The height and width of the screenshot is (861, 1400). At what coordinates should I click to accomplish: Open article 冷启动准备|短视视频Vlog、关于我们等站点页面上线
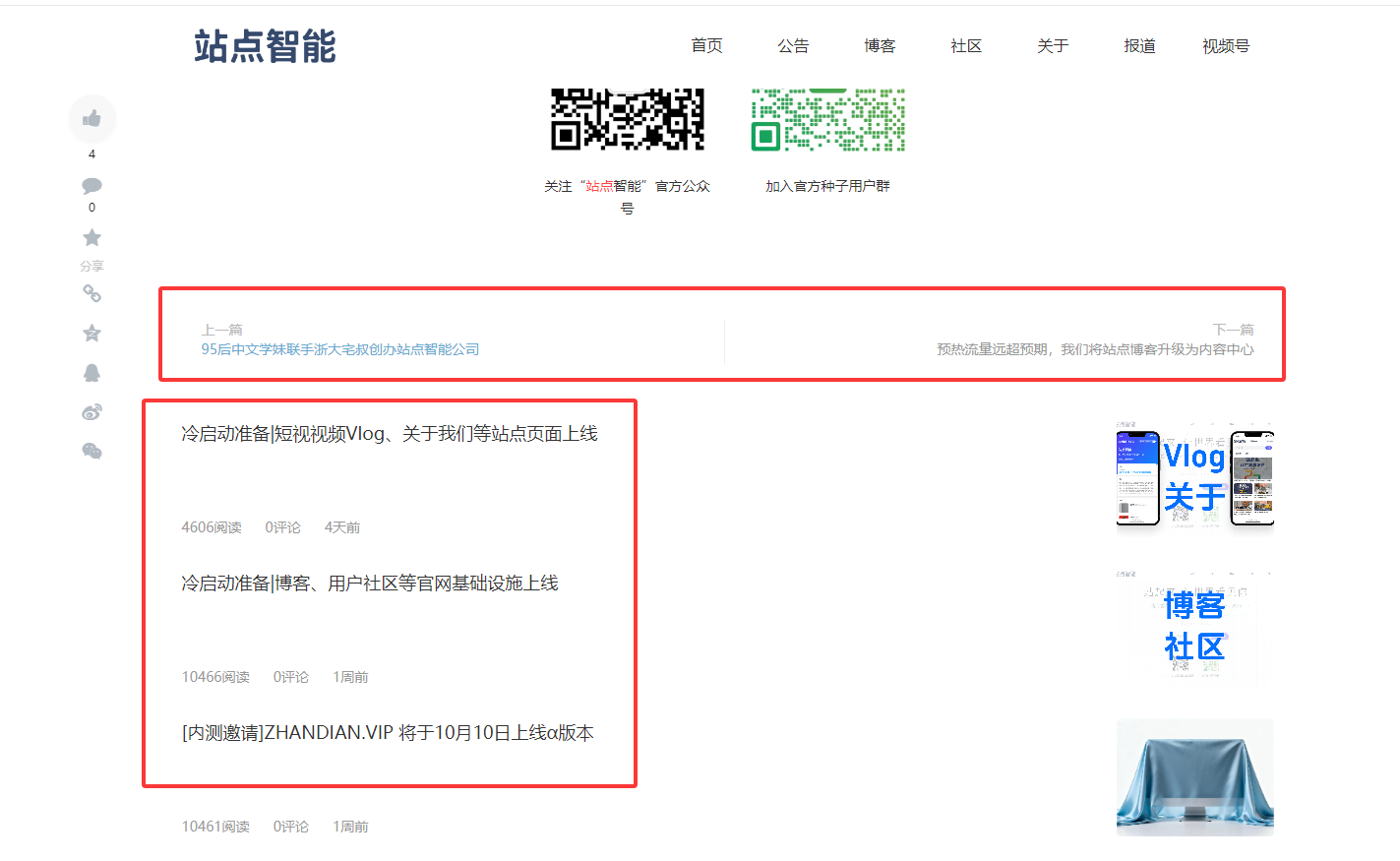pyautogui.click(x=390, y=434)
